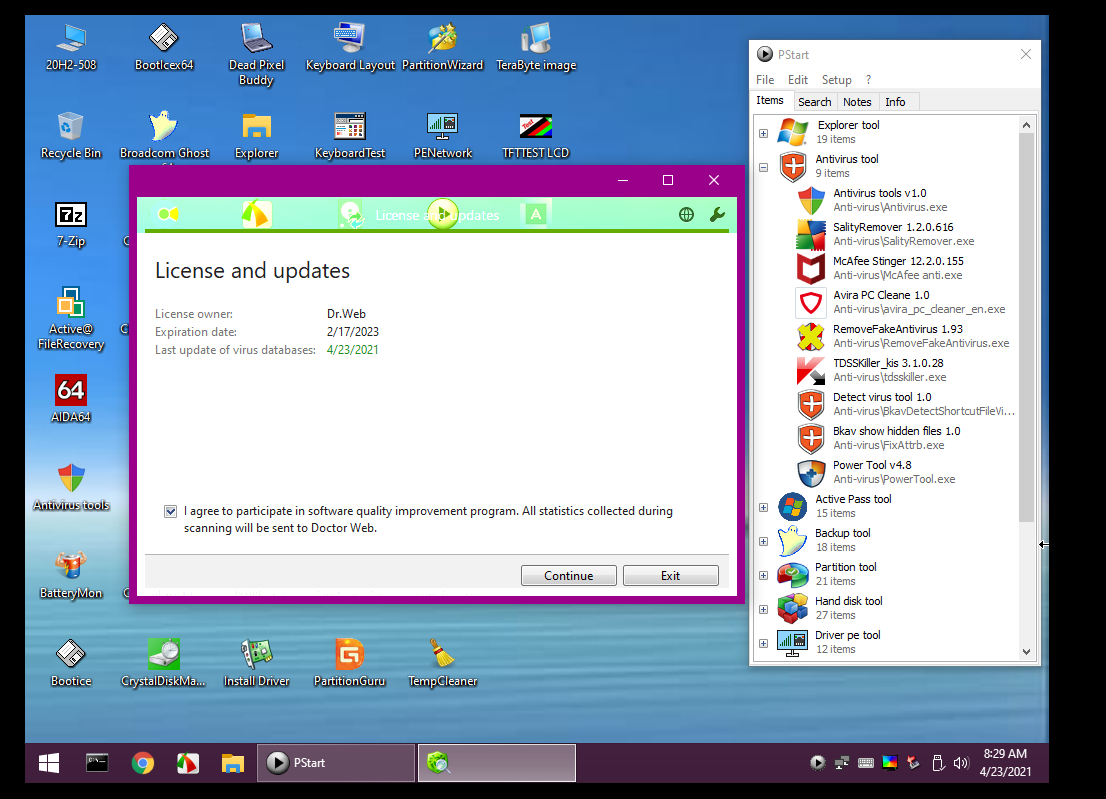Open PStart File menu
The width and height of the screenshot is (1106, 799).
click(765, 80)
